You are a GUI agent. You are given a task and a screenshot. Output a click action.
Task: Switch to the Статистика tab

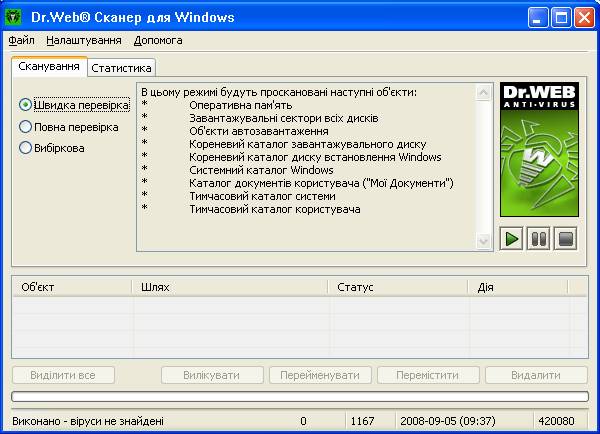pos(121,68)
